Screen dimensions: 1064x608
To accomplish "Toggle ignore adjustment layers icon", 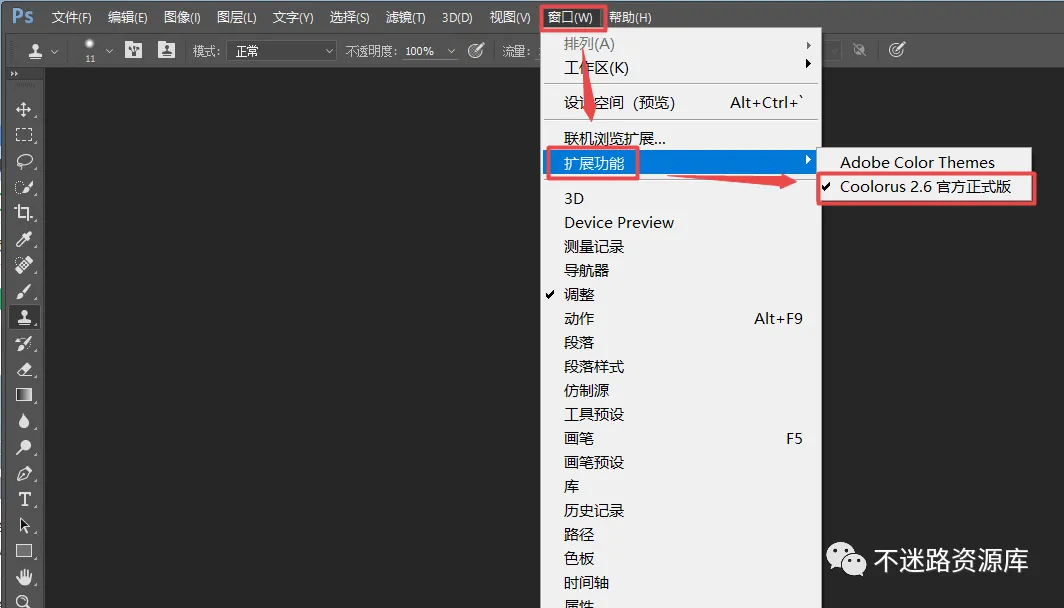I will (860, 50).
